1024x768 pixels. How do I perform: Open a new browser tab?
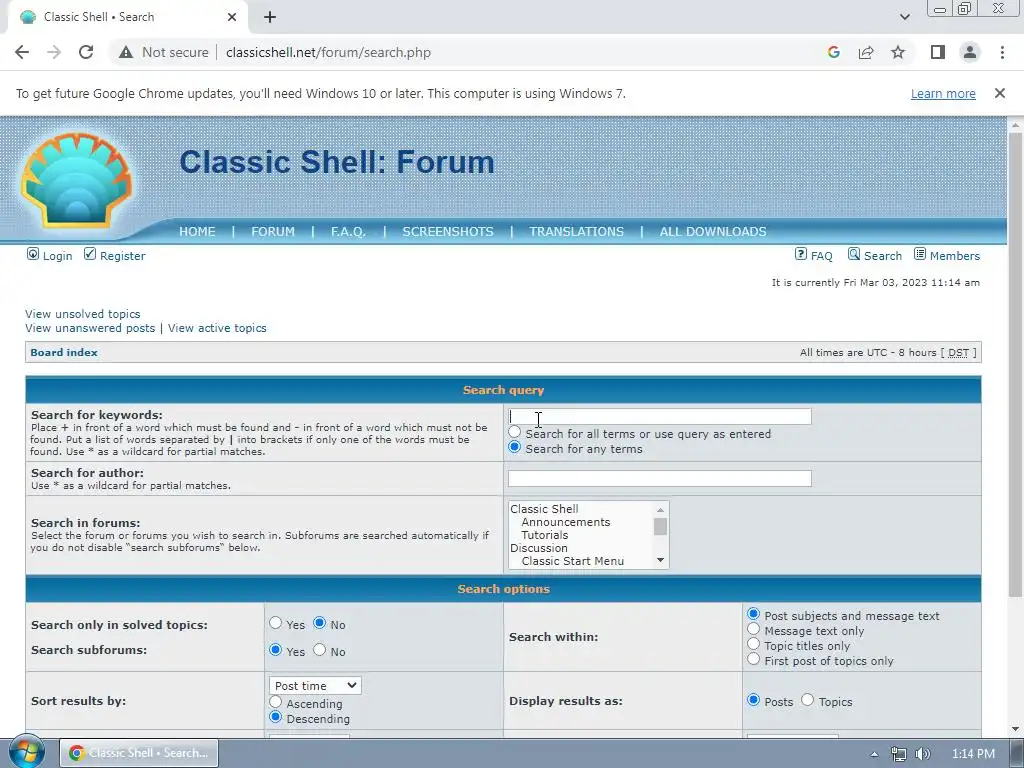(x=270, y=17)
